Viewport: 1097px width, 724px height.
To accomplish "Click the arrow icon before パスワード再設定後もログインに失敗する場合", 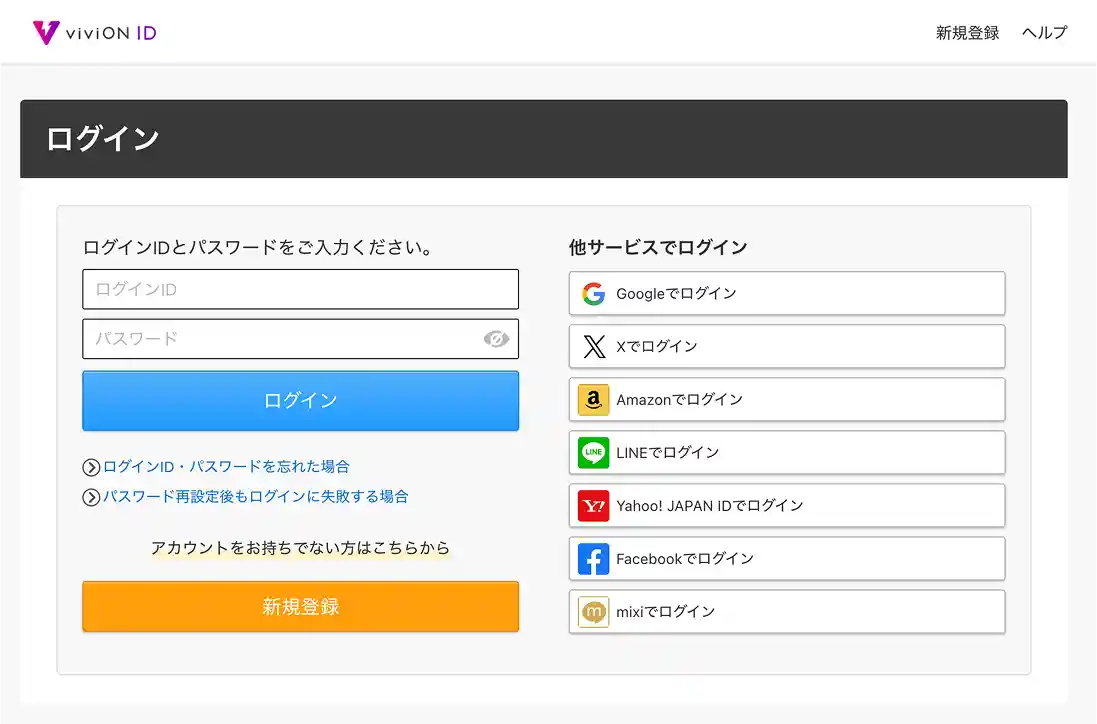I will (x=91, y=497).
